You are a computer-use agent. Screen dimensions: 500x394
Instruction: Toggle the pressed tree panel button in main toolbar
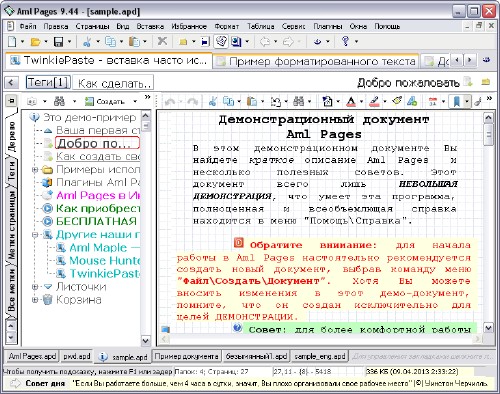tap(220, 41)
